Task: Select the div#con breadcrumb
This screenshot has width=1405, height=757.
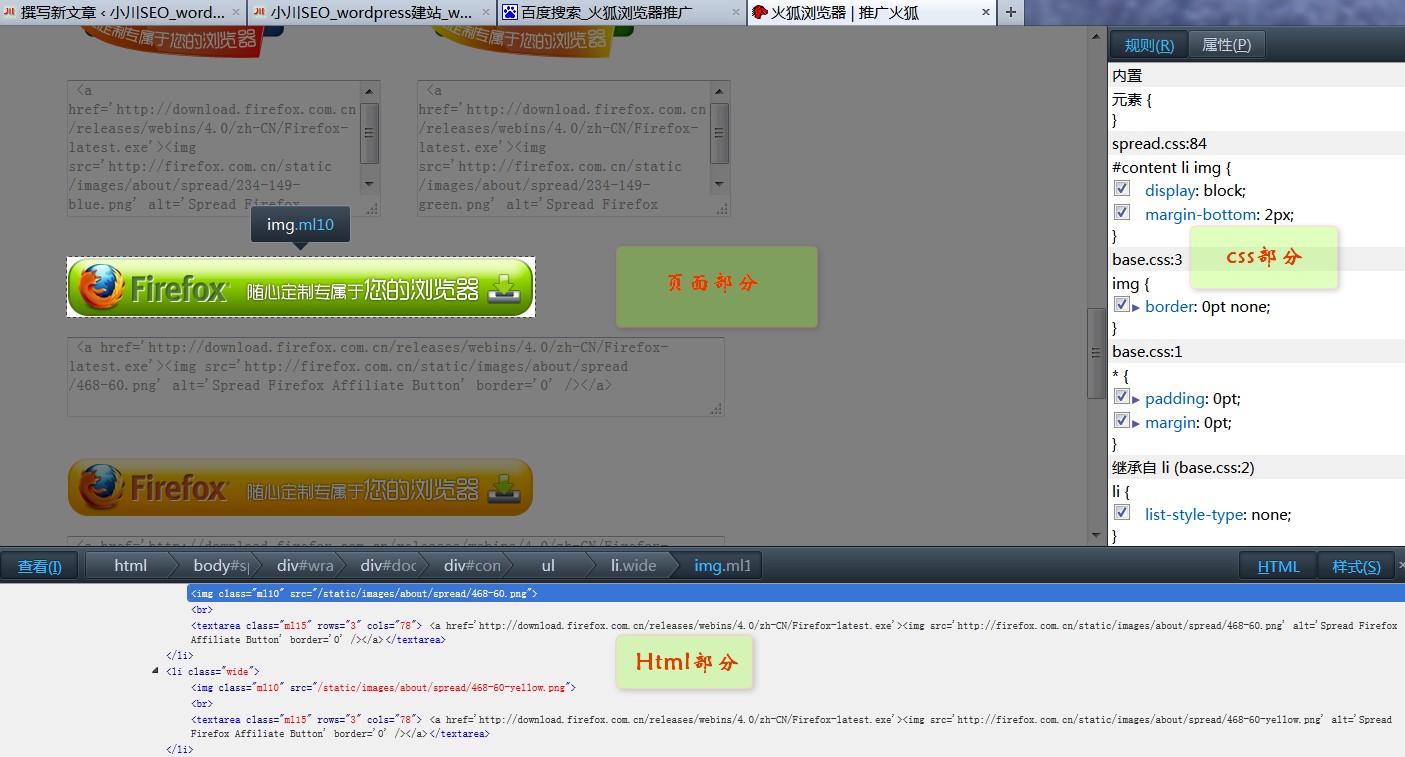Action: click(x=472, y=566)
